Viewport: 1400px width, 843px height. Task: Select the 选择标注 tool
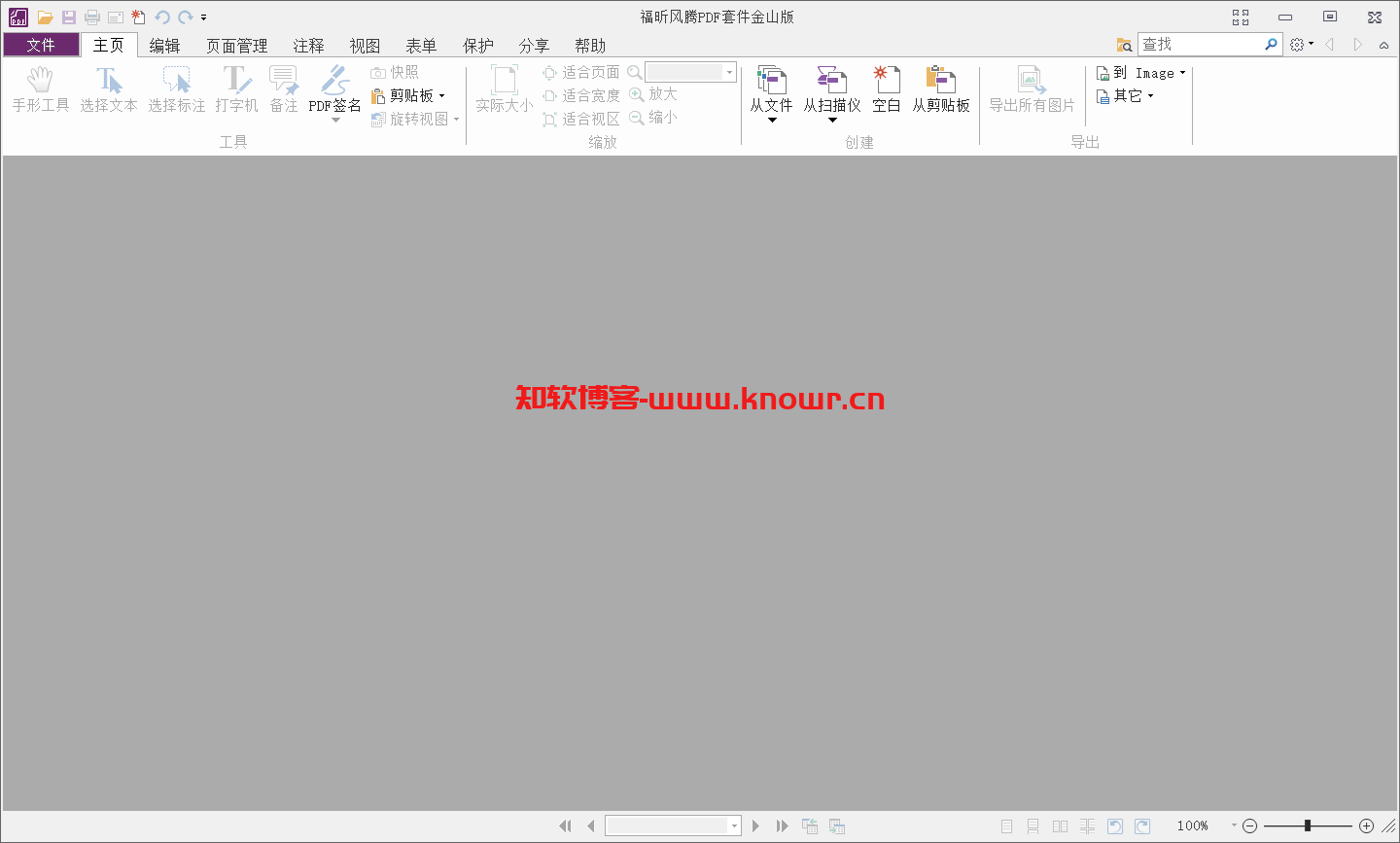177,89
